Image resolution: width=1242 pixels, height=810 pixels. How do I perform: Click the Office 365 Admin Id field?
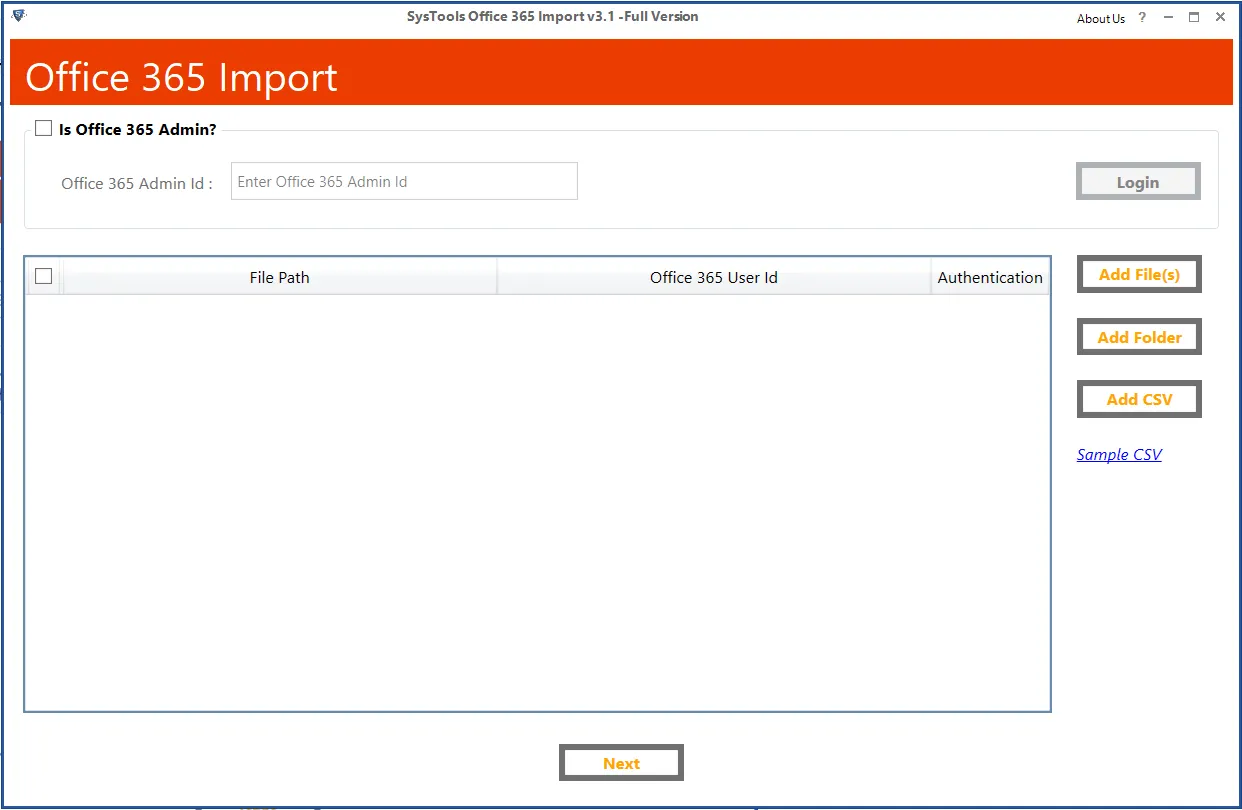pyautogui.click(x=404, y=181)
